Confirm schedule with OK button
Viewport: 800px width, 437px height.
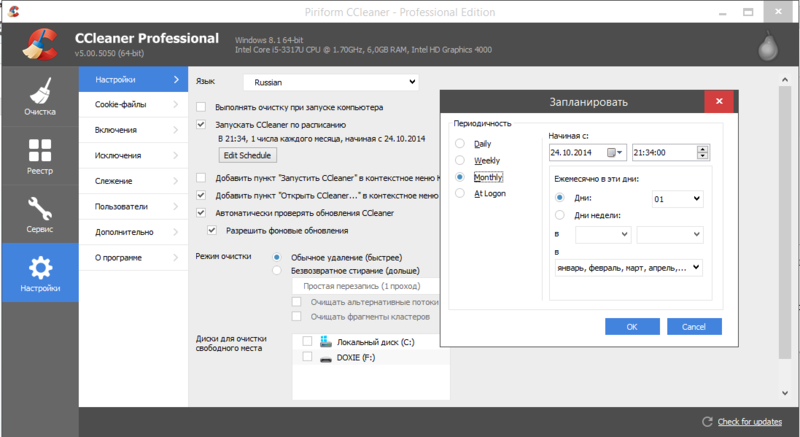(632, 327)
